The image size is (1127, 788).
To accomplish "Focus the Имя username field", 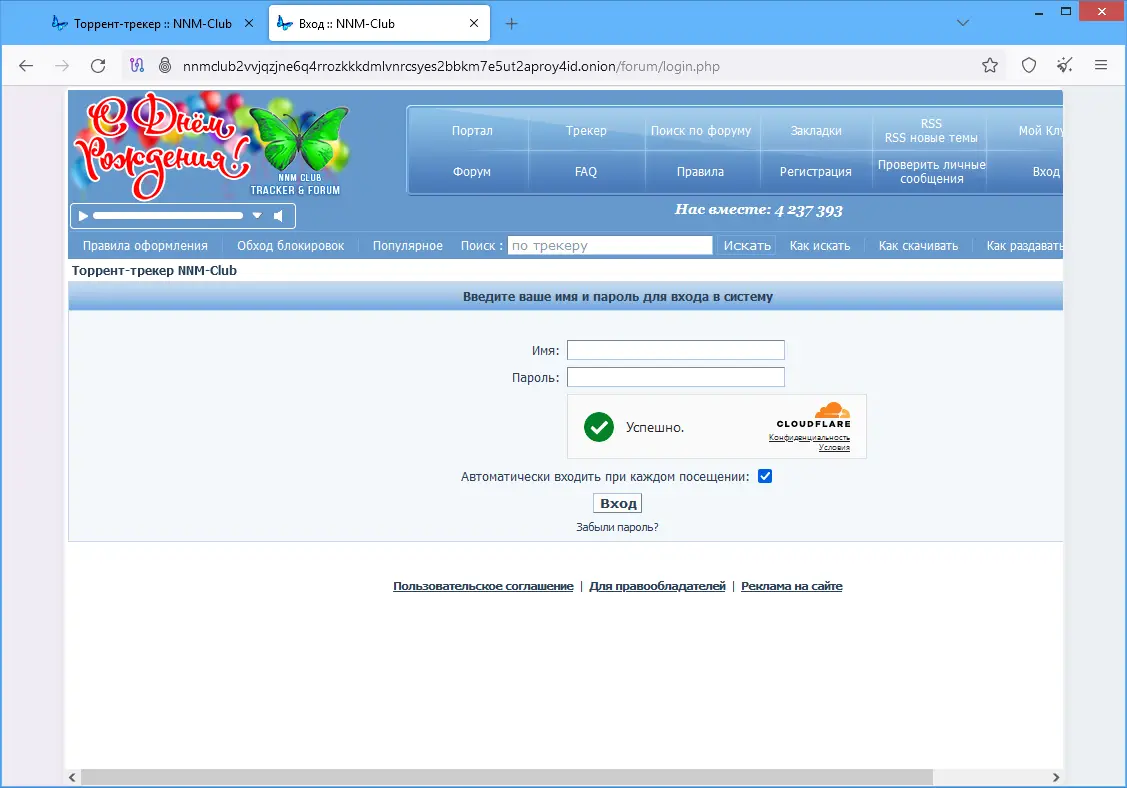I will (676, 350).
